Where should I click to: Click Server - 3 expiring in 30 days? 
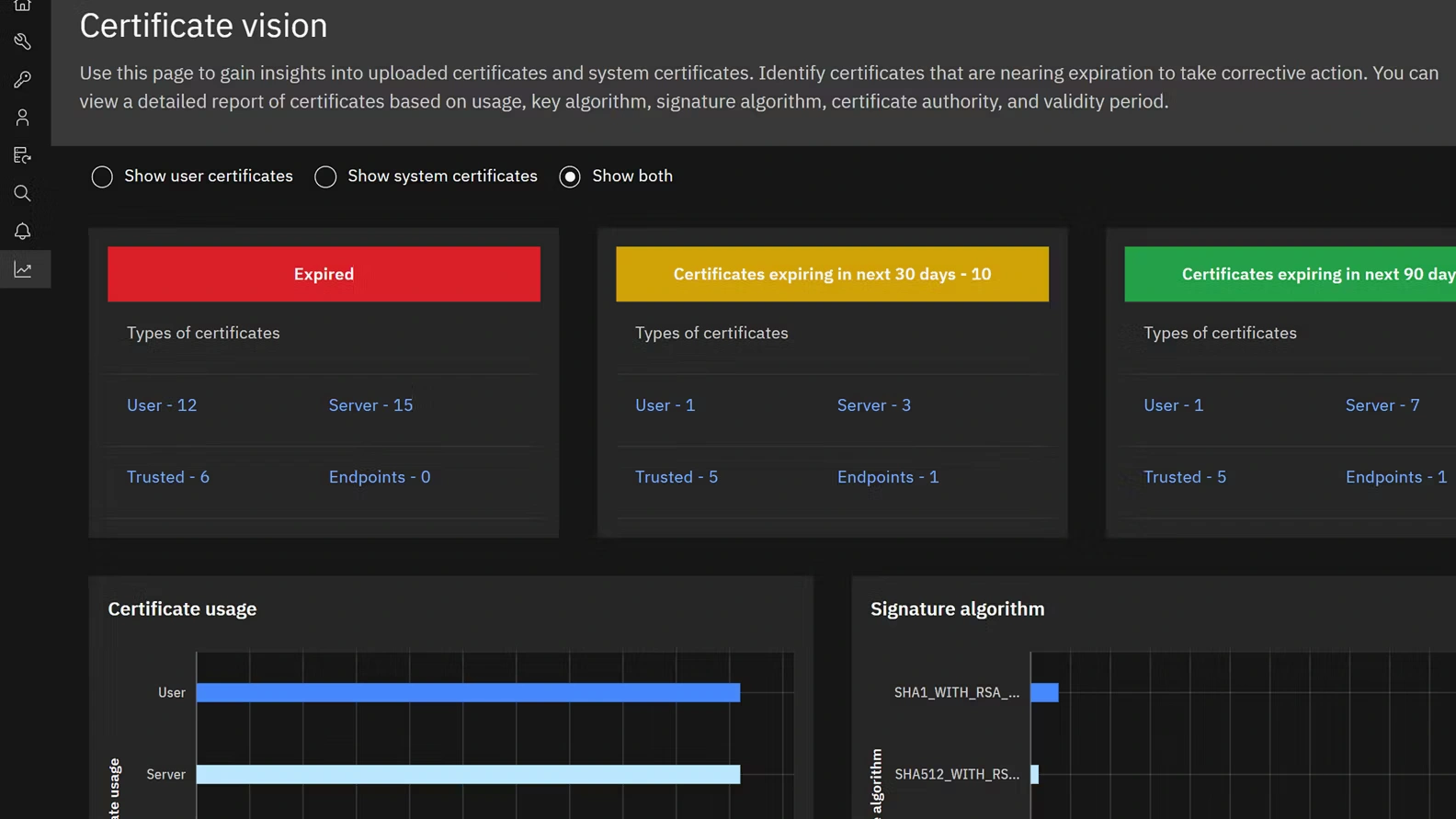pos(873,405)
